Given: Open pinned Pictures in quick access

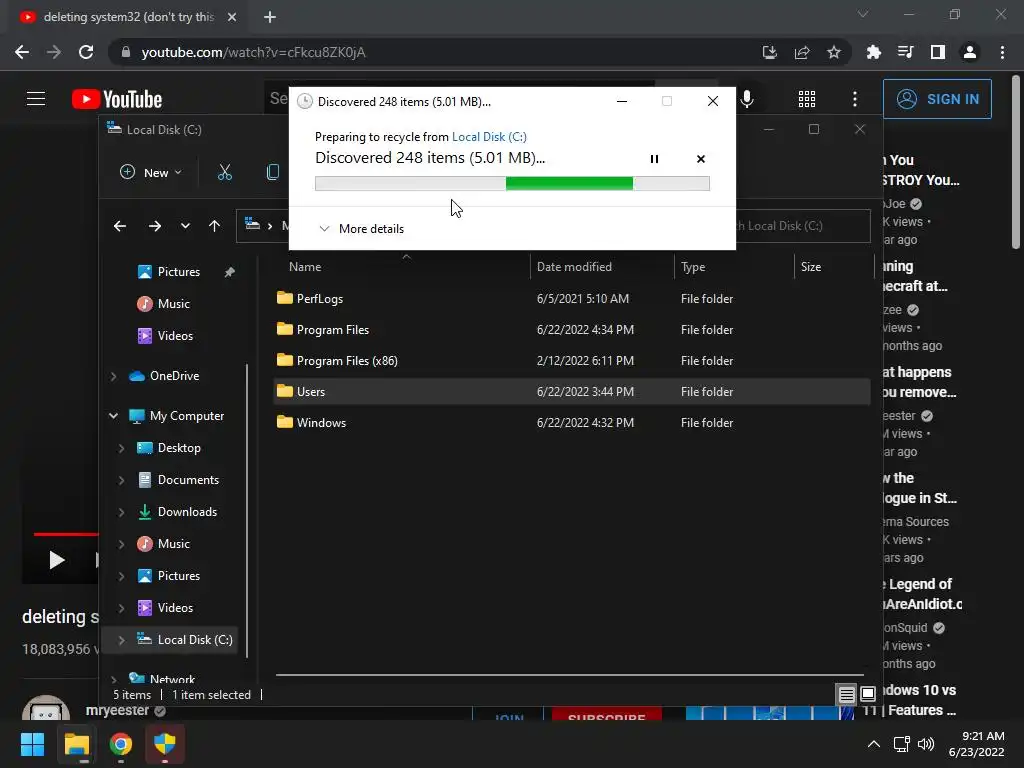Looking at the screenshot, I should (x=178, y=272).
